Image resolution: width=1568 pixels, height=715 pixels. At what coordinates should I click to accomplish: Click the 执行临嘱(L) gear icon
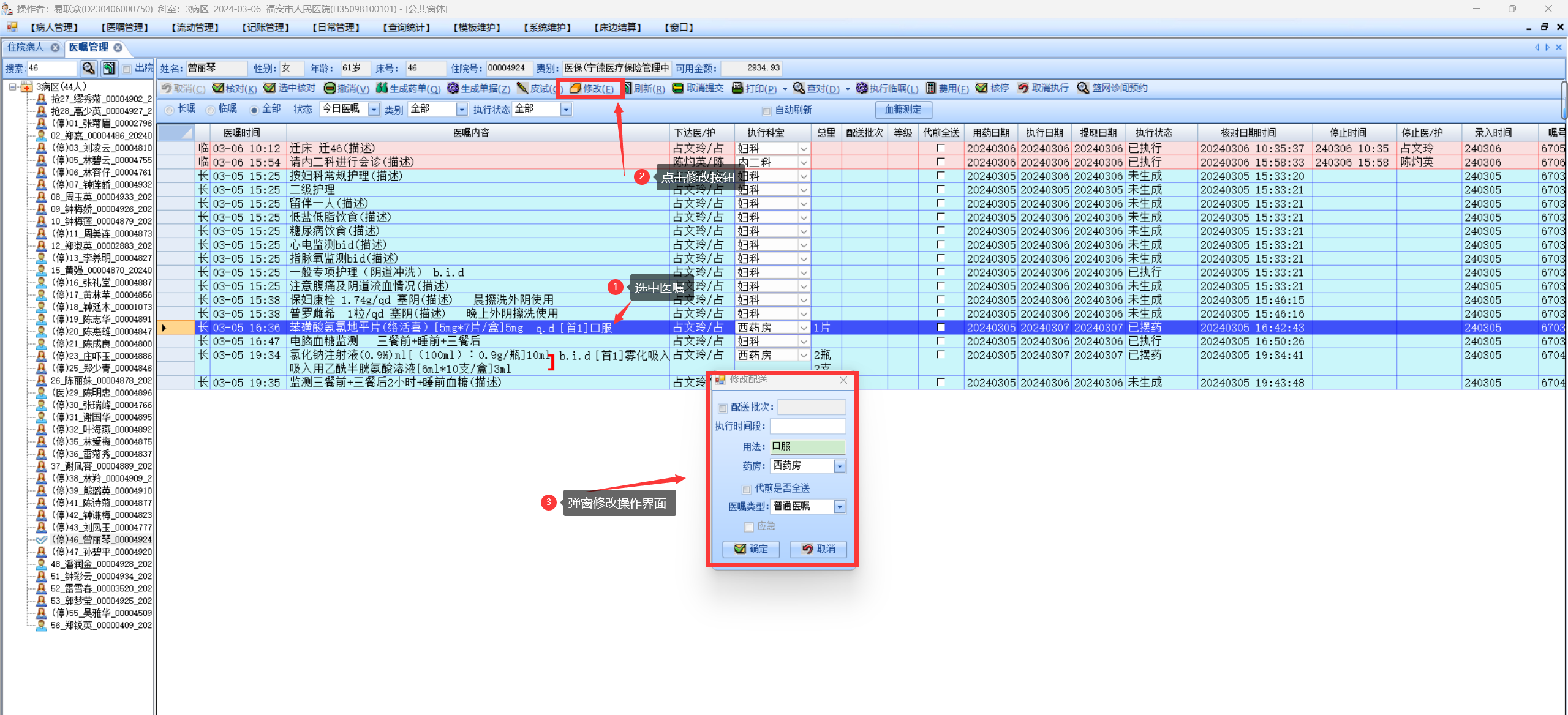(x=862, y=88)
